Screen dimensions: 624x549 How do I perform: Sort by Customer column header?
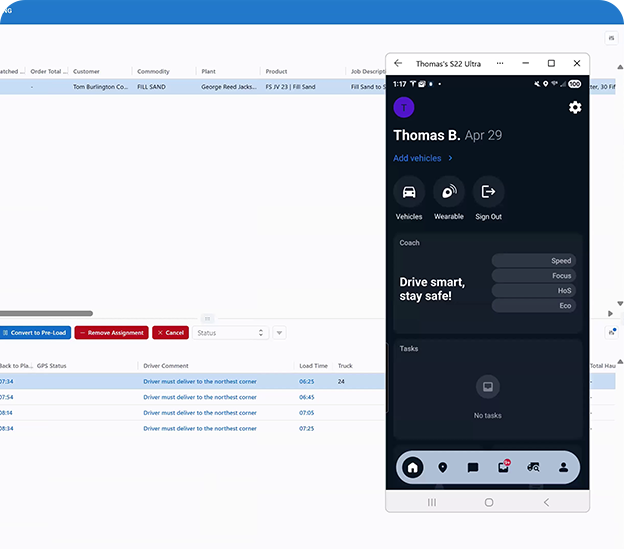pos(86,72)
